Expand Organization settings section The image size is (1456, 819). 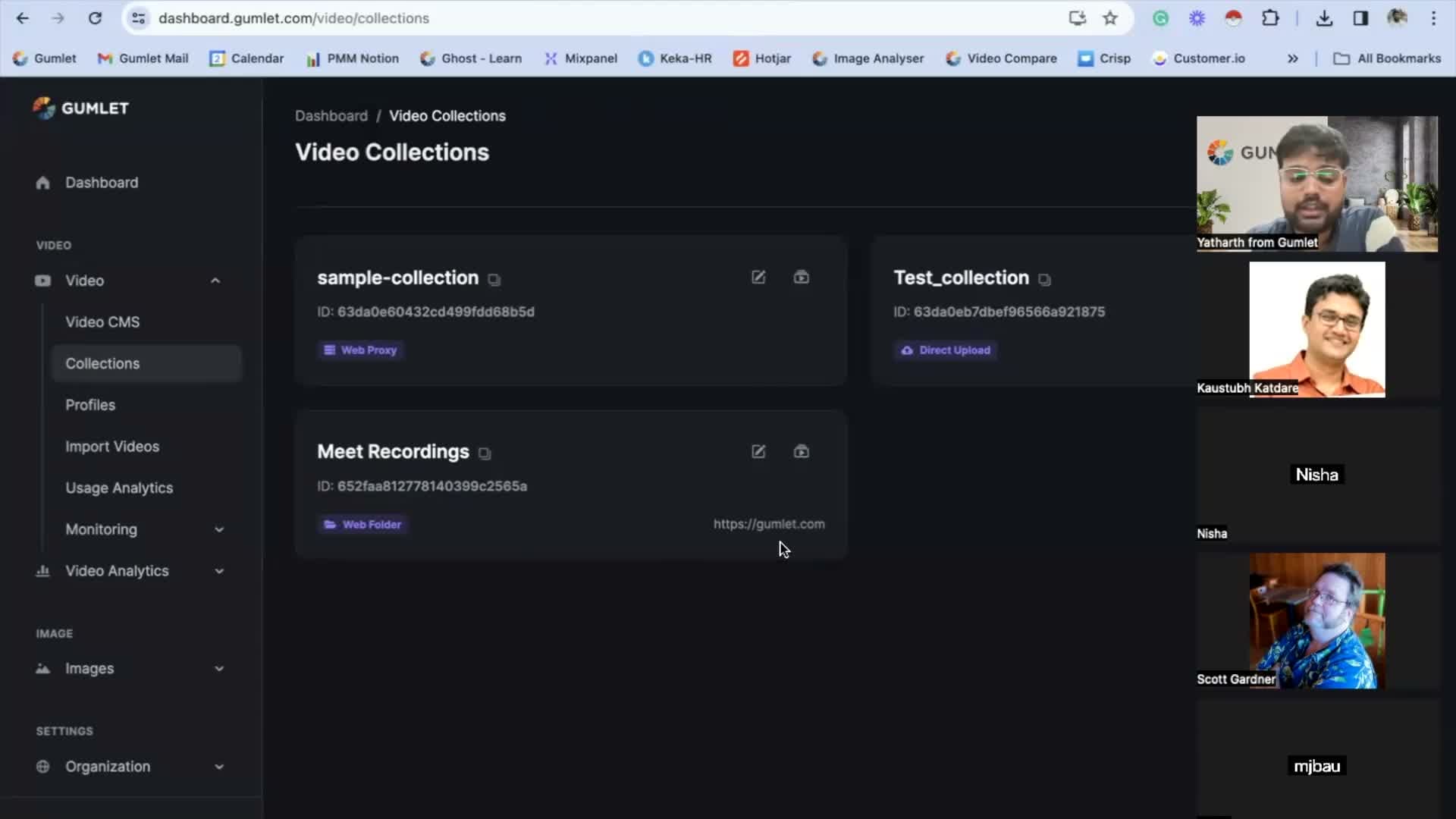(219, 767)
